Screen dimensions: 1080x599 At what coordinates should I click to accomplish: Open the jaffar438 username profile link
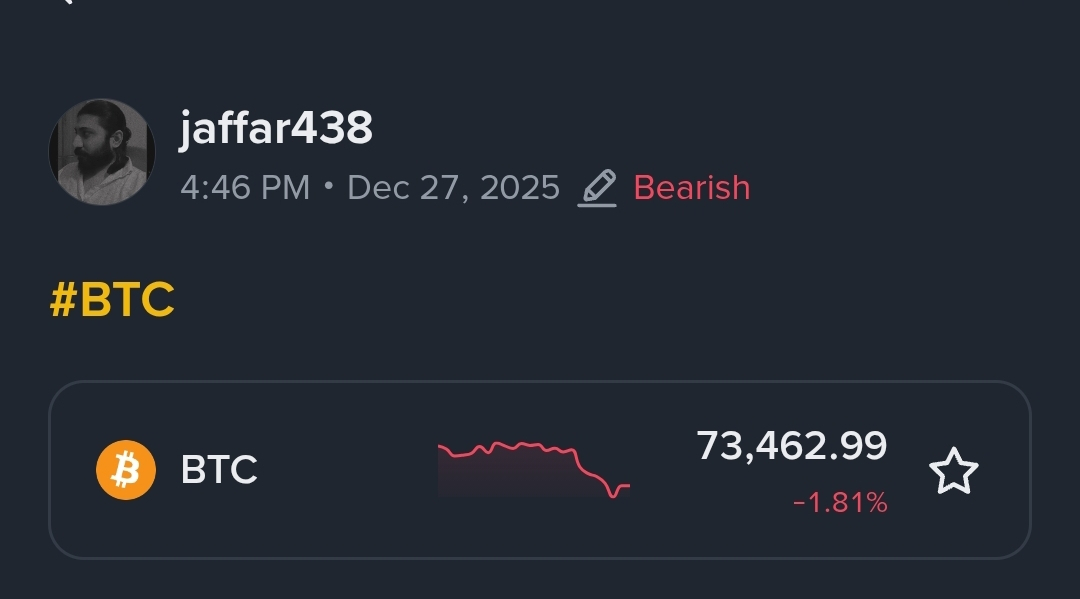click(276, 129)
